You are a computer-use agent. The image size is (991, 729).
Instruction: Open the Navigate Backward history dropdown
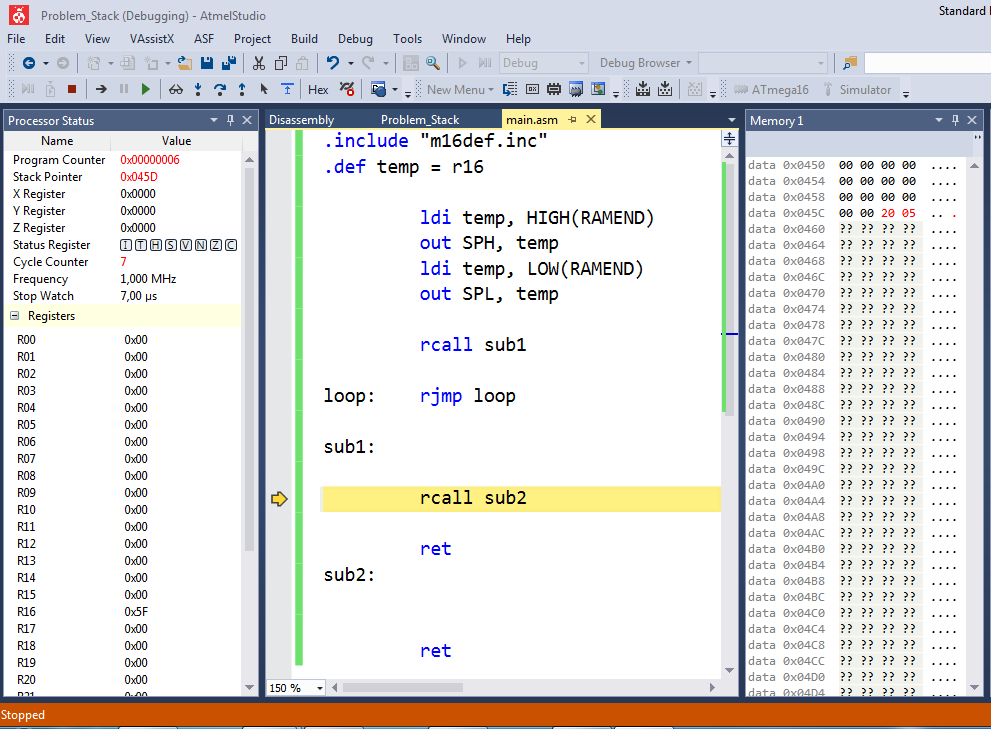click(x=46, y=63)
